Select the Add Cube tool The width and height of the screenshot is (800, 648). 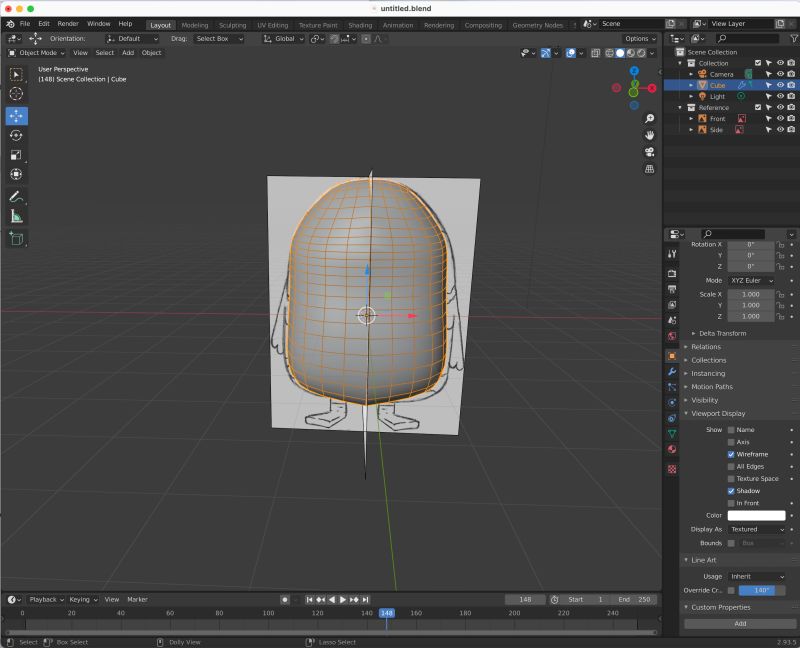click(15, 239)
